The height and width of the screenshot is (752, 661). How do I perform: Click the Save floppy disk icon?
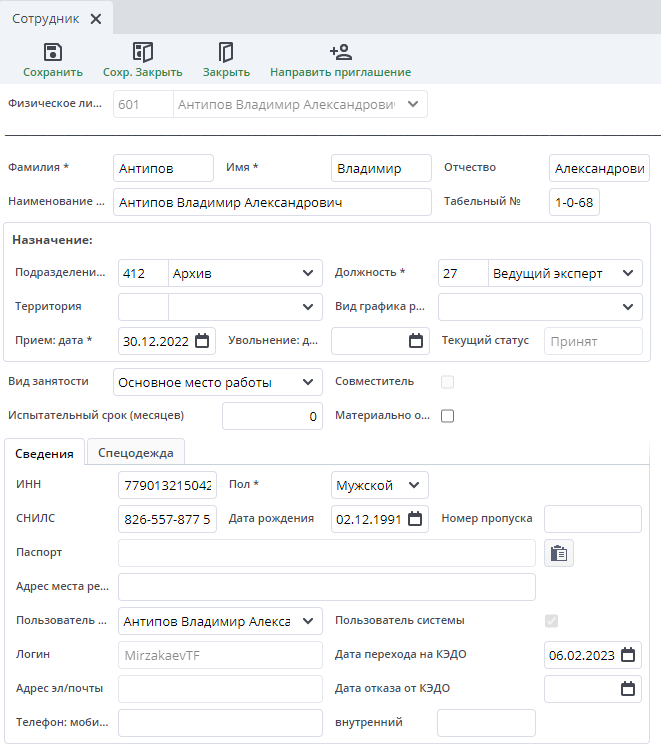click(53, 52)
